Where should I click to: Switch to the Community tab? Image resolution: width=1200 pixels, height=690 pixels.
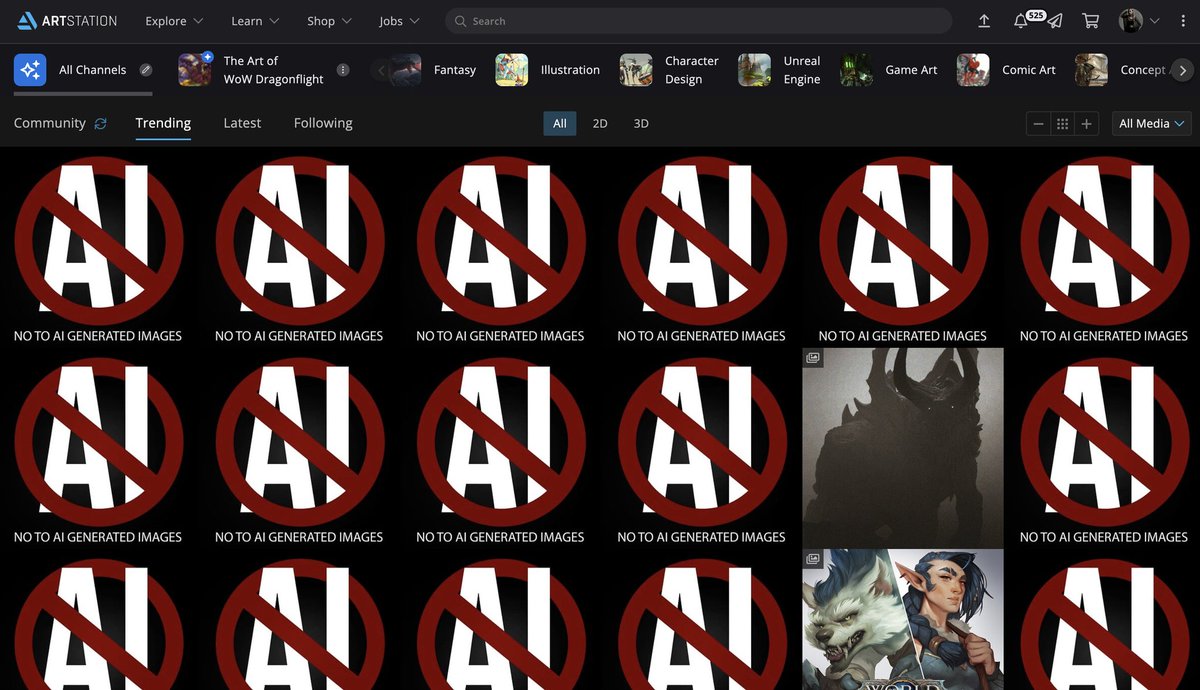50,123
